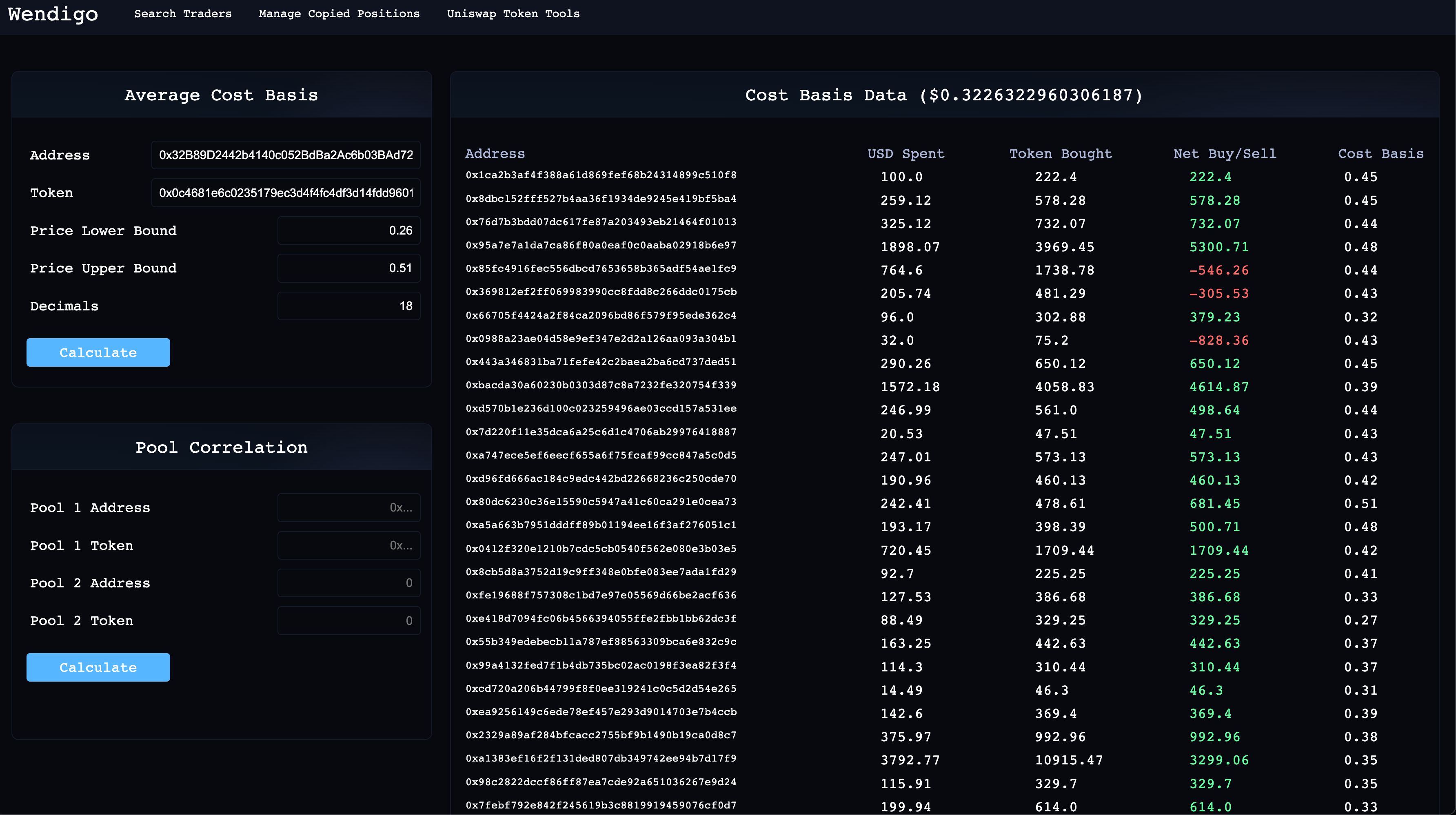Focus the Pool 1 Token field
The height and width of the screenshot is (815, 1456).
349,545
